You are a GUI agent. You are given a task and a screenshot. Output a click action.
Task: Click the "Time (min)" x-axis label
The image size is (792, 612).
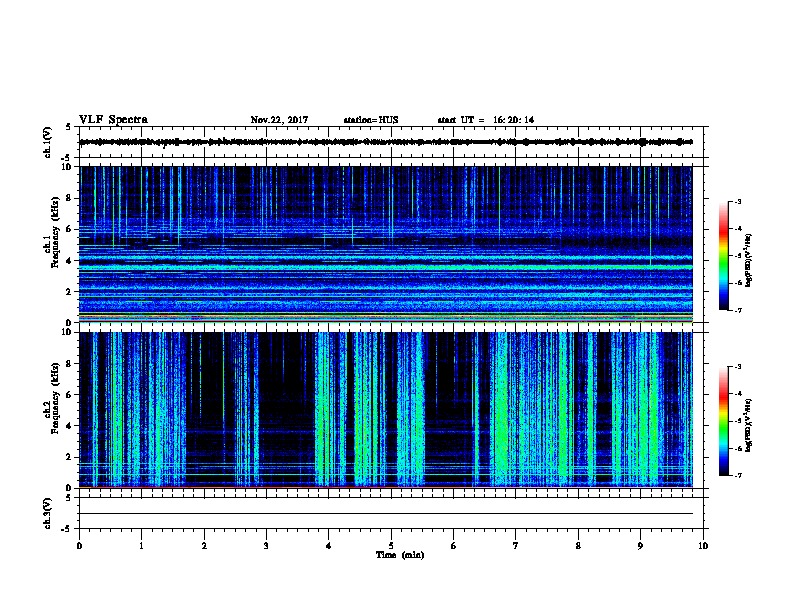(x=400, y=555)
